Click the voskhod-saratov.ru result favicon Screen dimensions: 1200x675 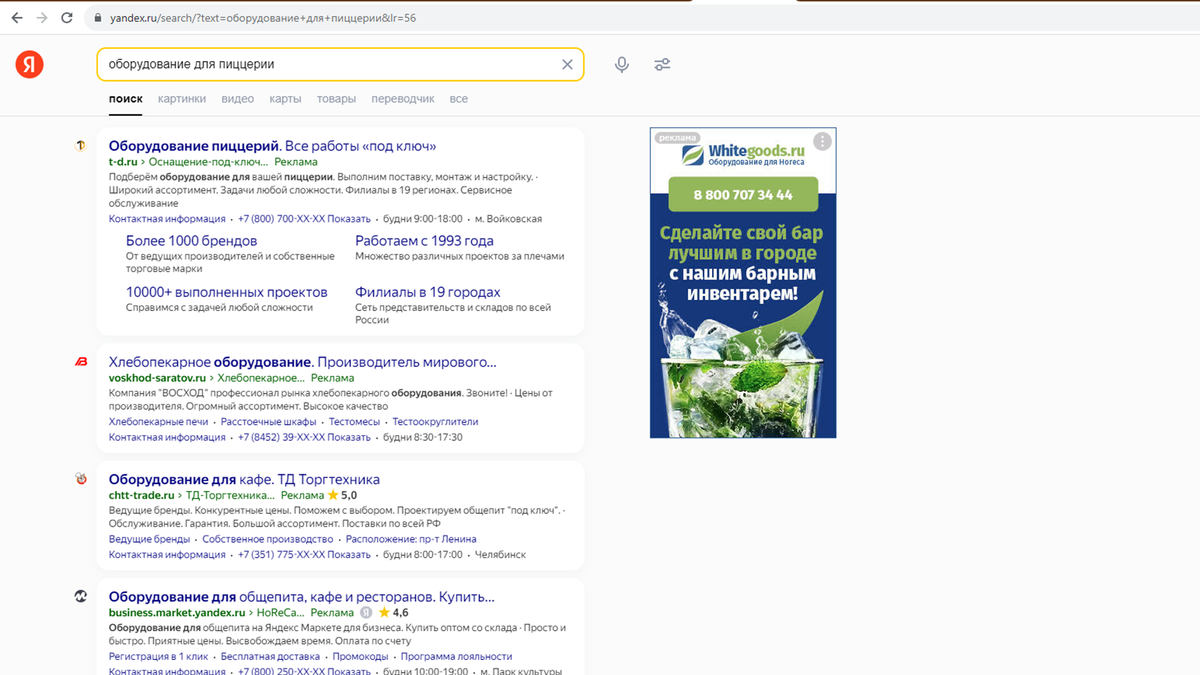point(81,362)
